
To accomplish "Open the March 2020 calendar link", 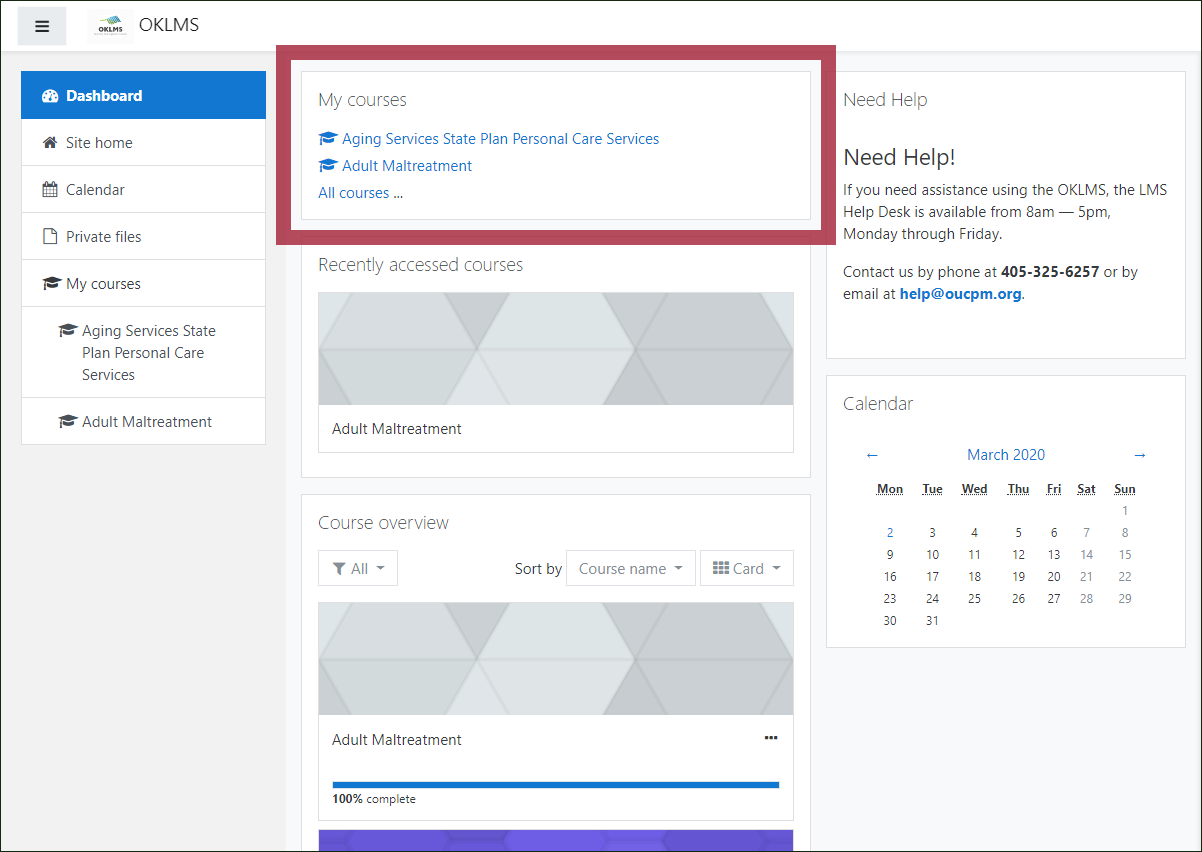I will pyautogui.click(x=1005, y=455).
